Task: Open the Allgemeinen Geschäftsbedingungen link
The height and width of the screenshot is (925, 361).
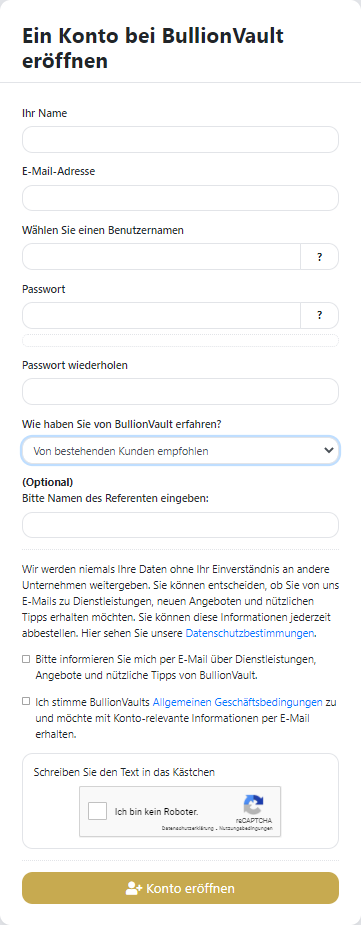Action: 238,703
